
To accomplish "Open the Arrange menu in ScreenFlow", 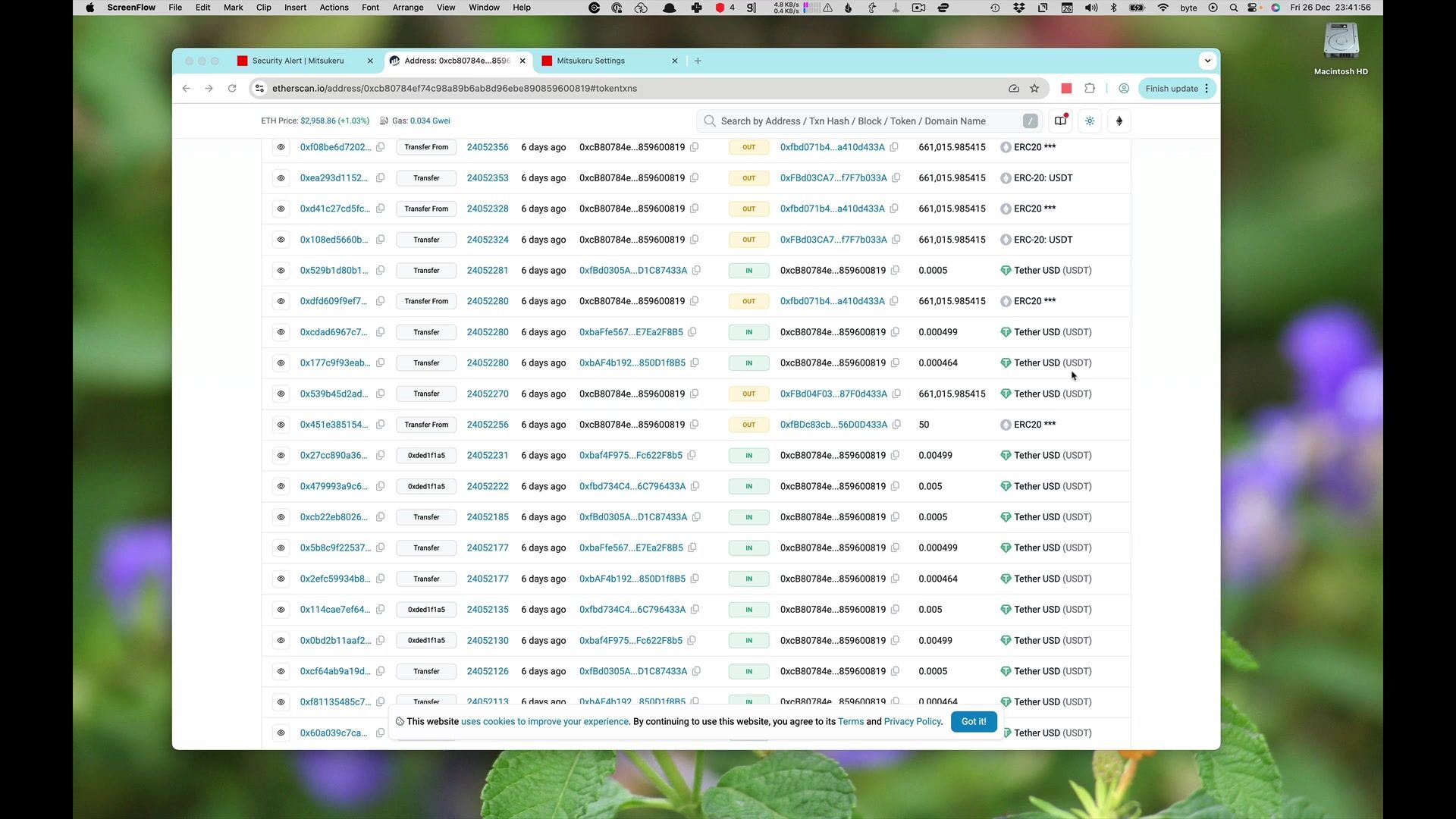I will point(407,8).
